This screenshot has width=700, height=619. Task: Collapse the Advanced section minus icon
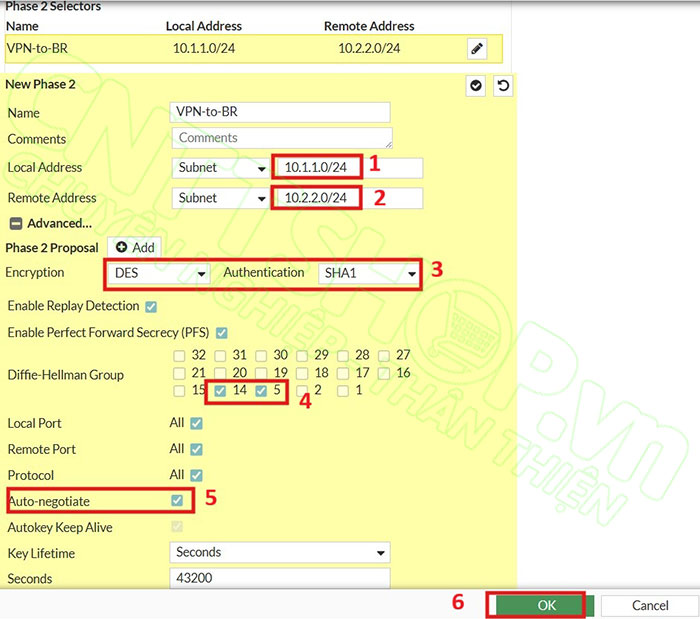point(16,223)
